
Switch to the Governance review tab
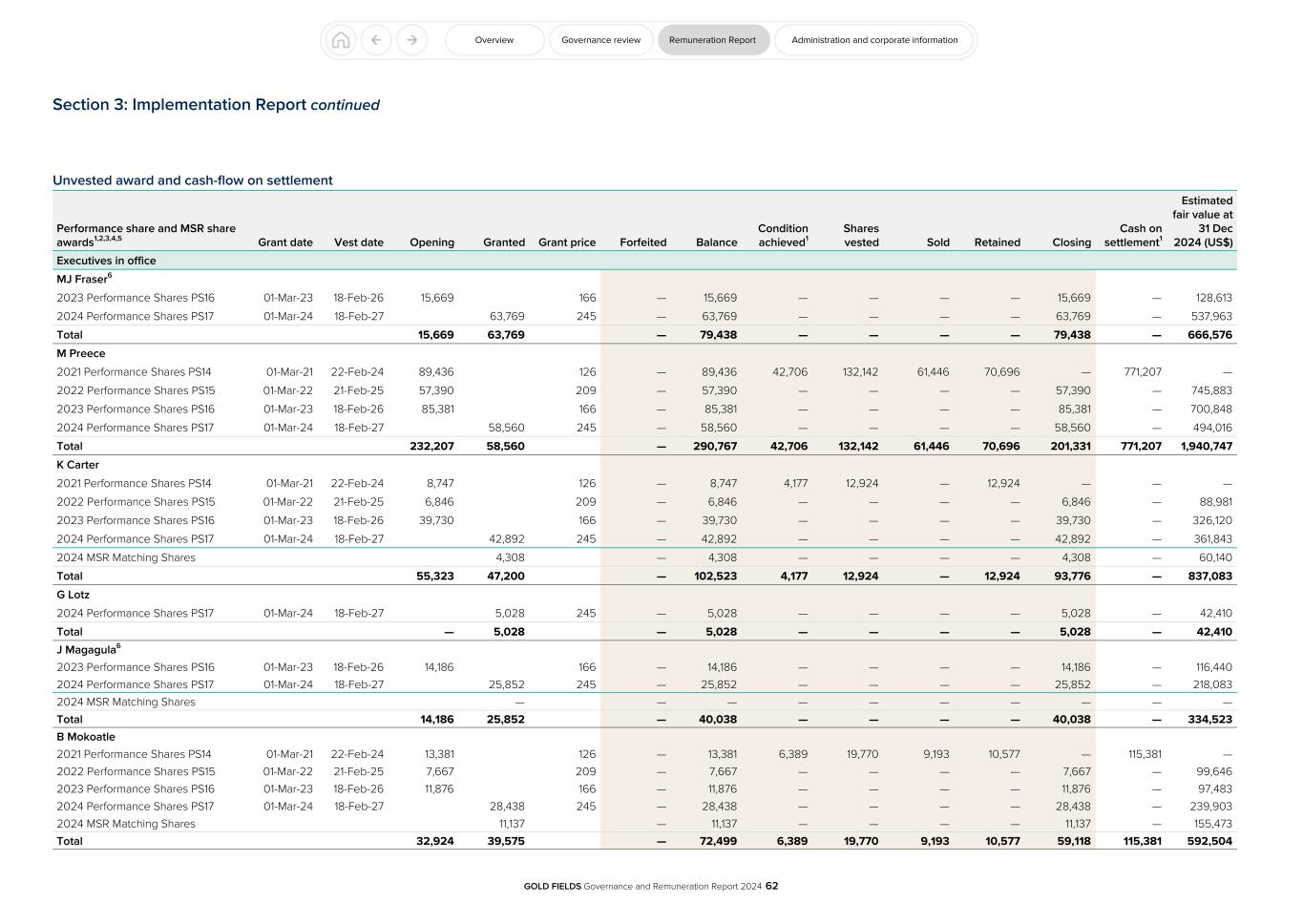(x=600, y=40)
